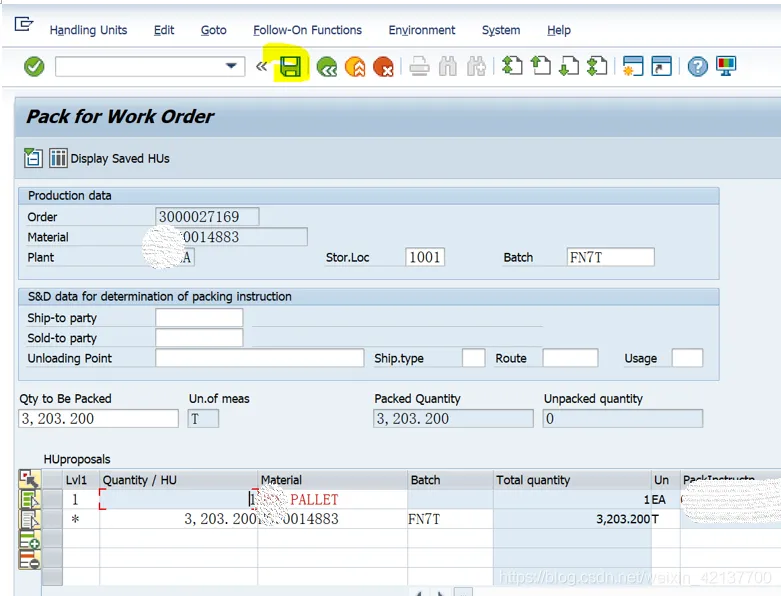The height and width of the screenshot is (596, 781).
Task: Click the table selection icon above HU rows
Action: pos(29,479)
